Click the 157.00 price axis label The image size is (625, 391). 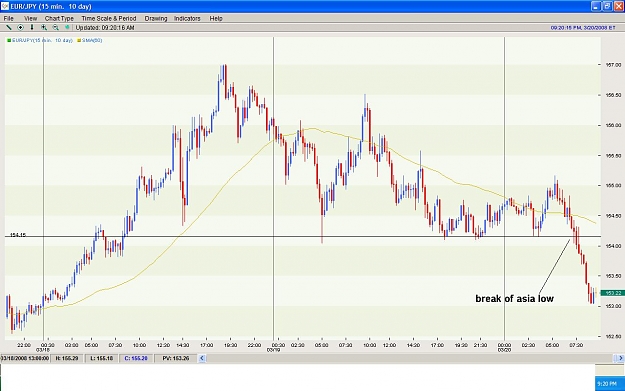coord(613,65)
